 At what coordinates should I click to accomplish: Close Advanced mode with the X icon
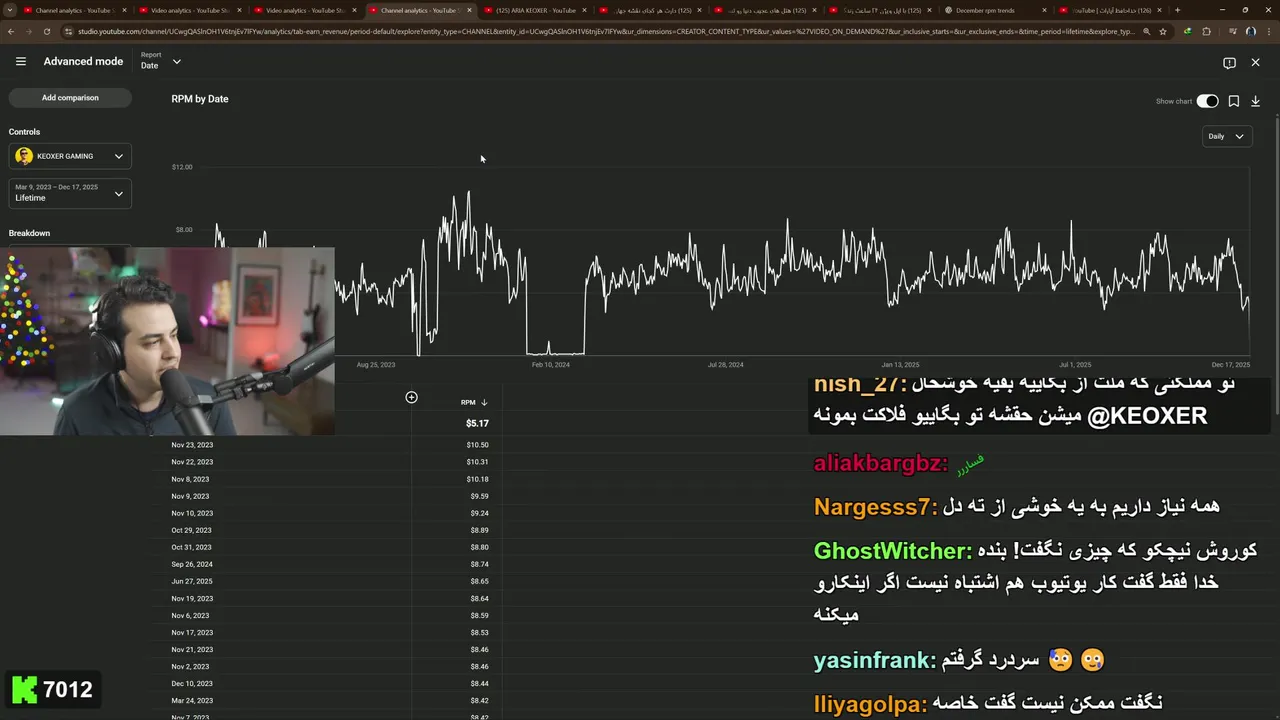1255,62
